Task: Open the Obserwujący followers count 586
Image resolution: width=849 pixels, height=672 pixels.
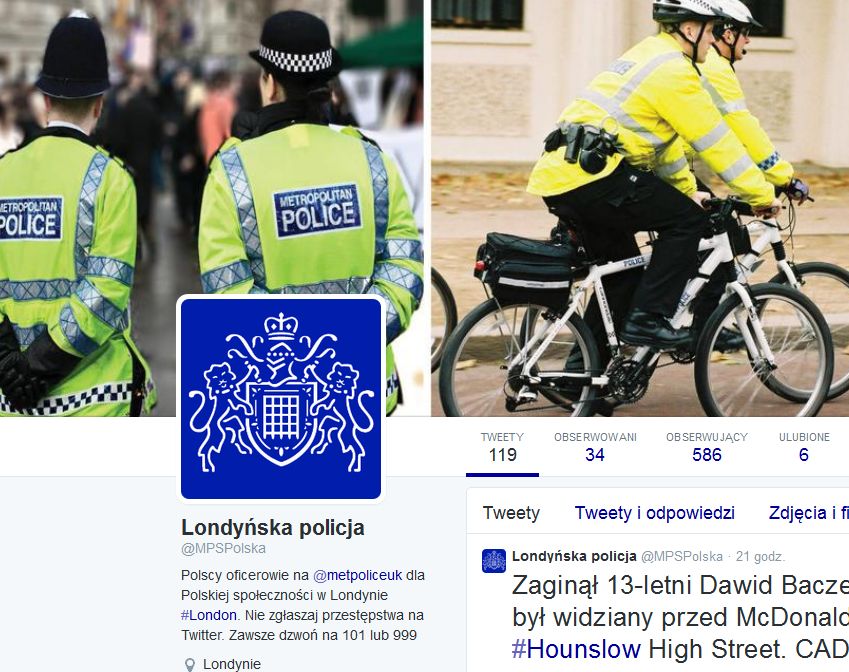Action: [707, 447]
